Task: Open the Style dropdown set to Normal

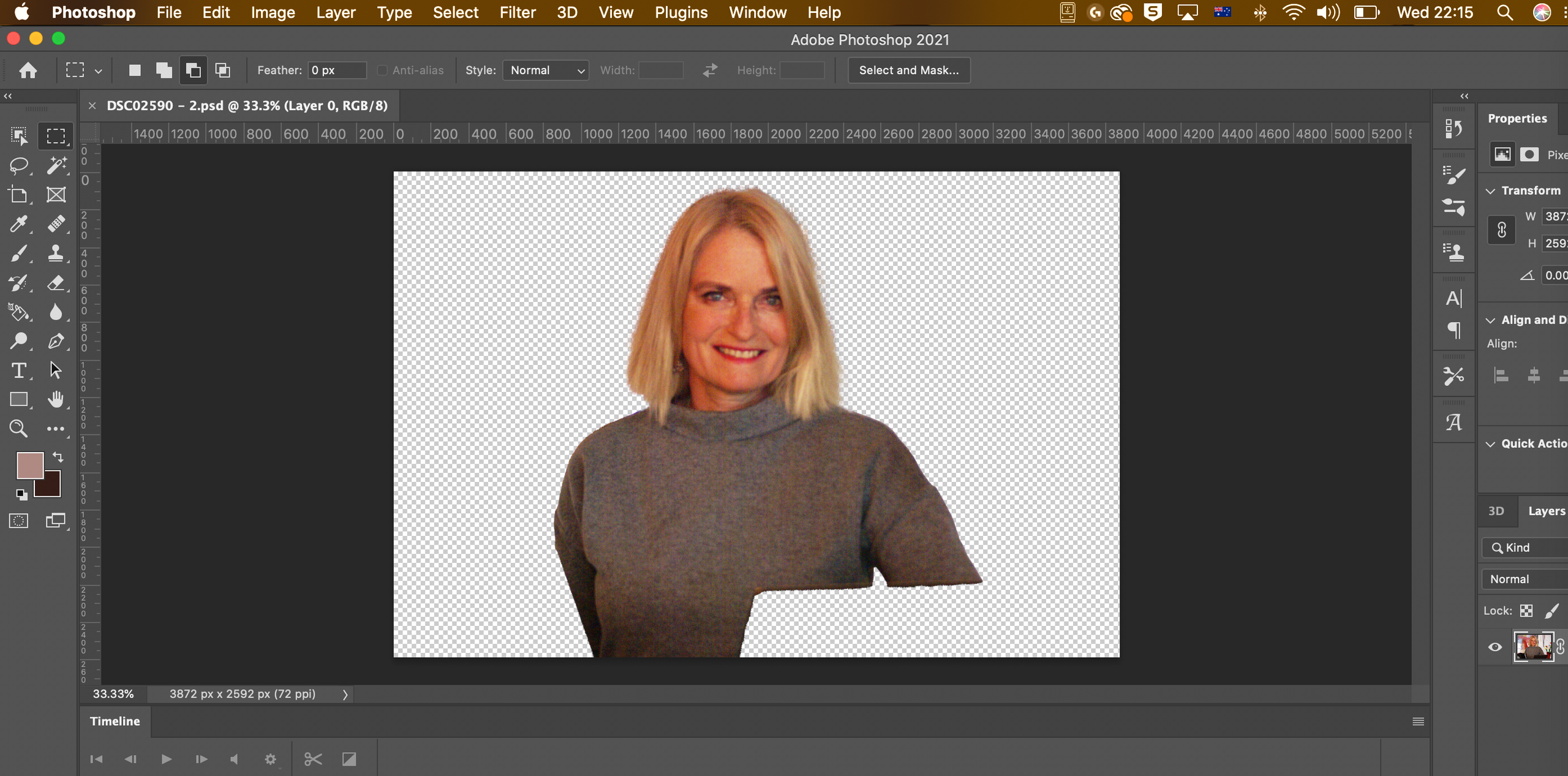Action: 546,70
